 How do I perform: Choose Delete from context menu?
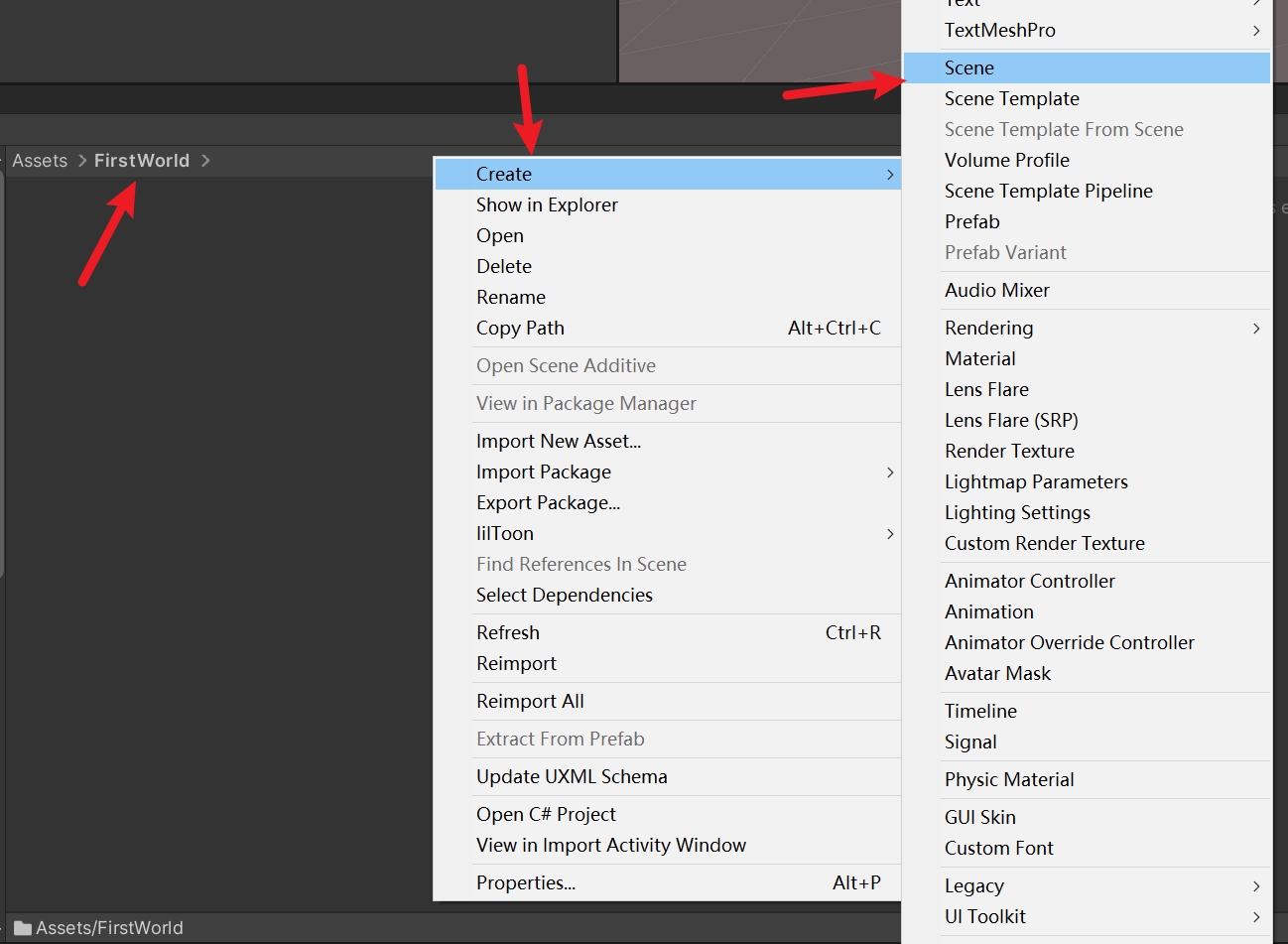click(x=668, y=266)
